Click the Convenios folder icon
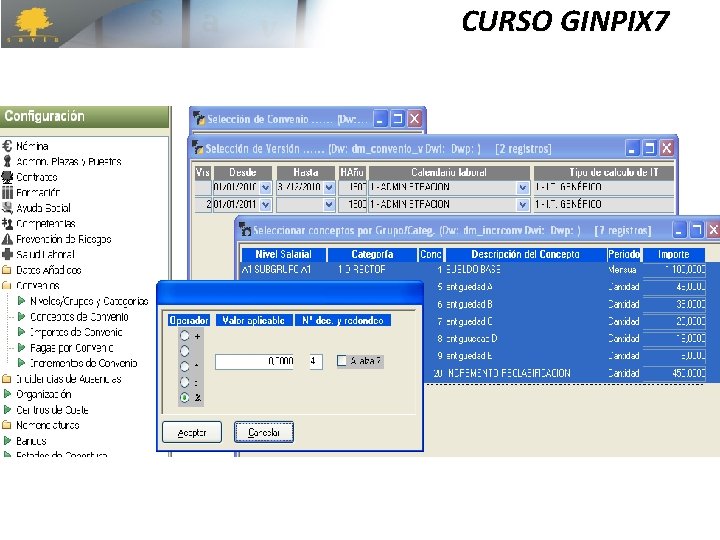 coord(7,285)
